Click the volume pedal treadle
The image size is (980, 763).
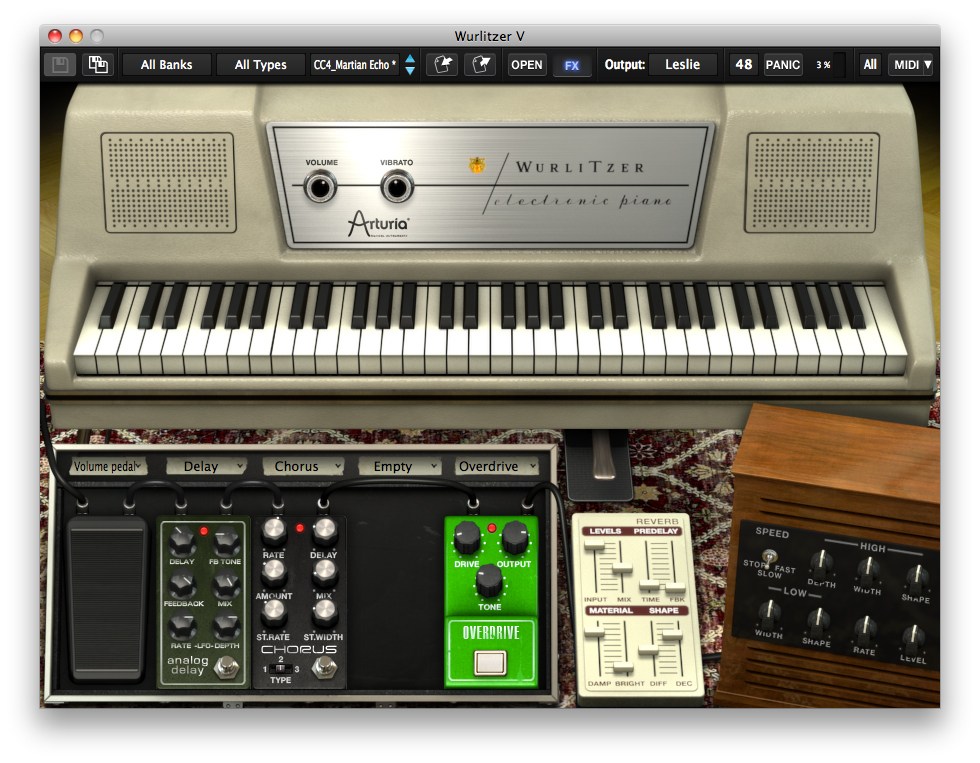(107, 599)
